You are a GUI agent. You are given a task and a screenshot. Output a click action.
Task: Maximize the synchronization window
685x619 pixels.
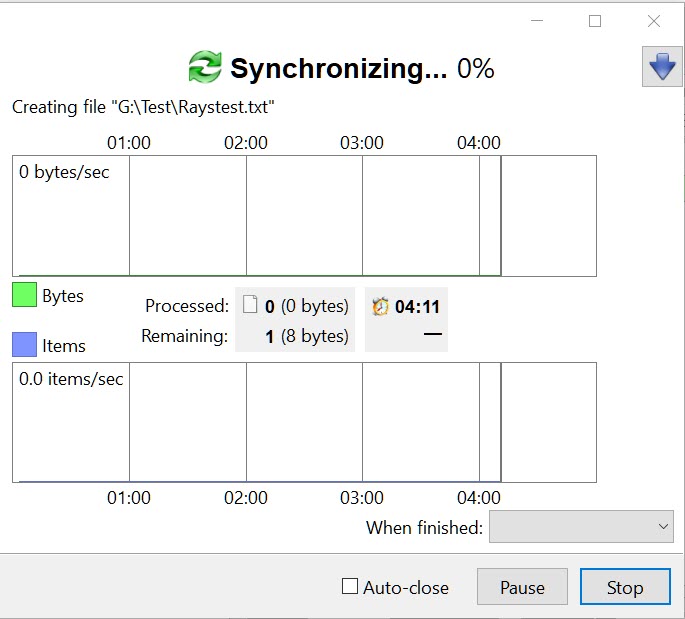595,21
